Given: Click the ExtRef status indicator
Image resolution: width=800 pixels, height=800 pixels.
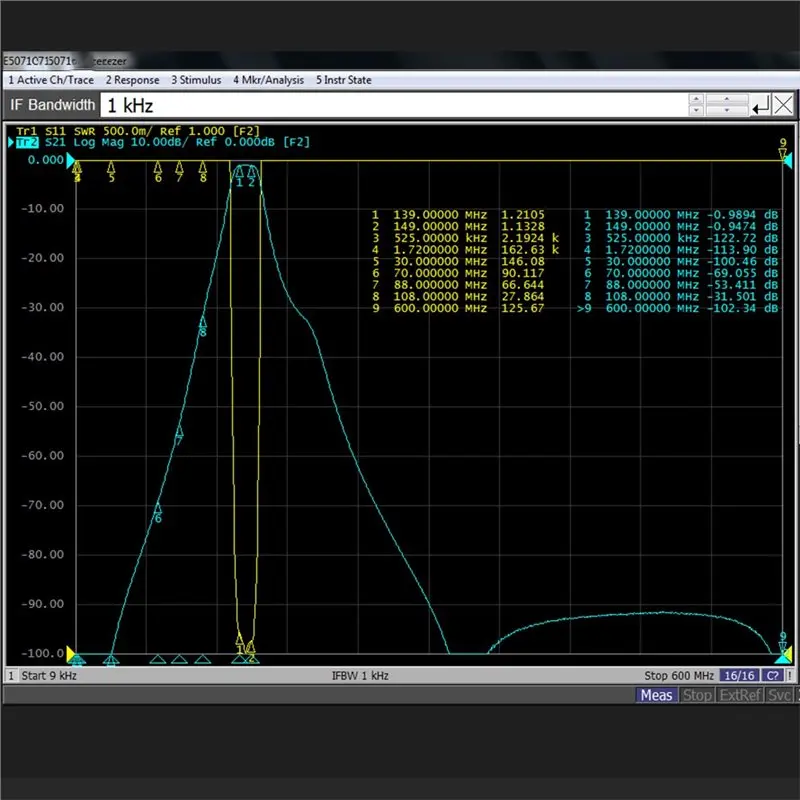Looking at the screenshot, I should tap(740, 696).
